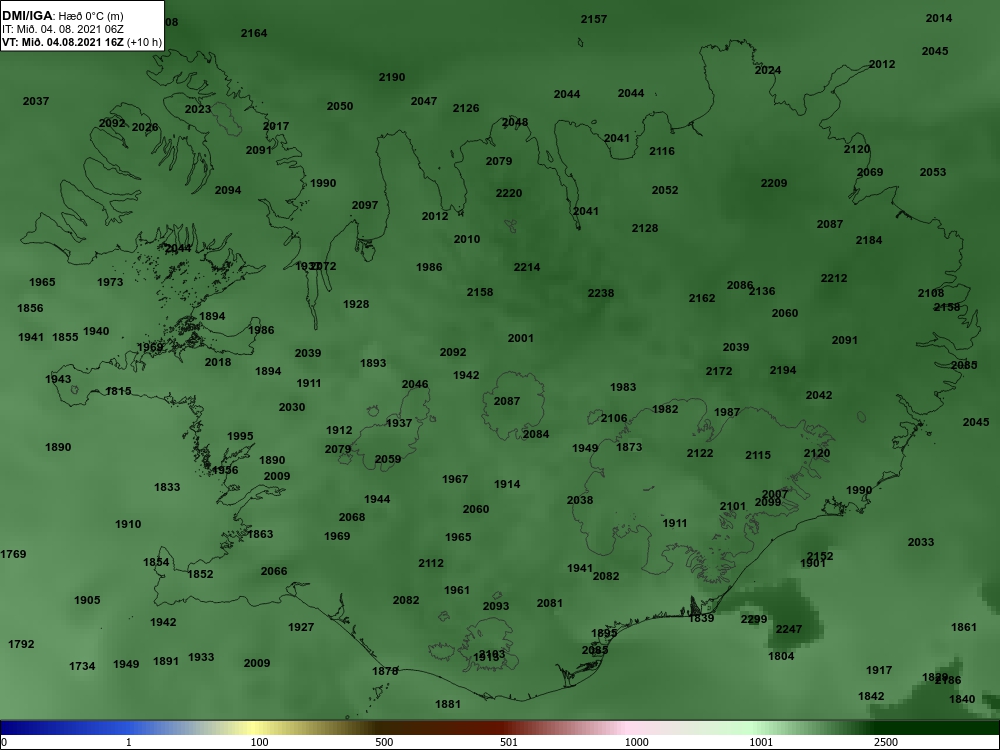
Task: Click the map value 2247
Action: (x=789, y=629)
